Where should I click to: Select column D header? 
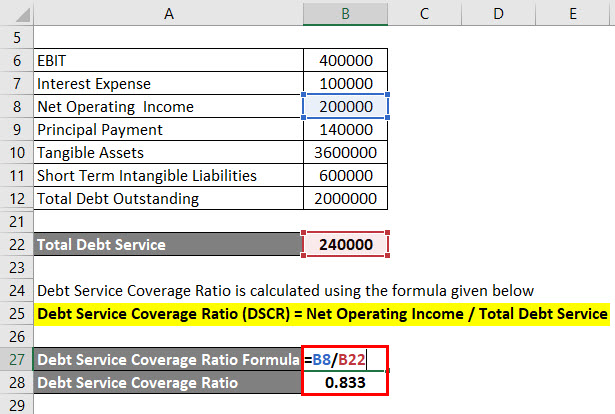[498, 14]
